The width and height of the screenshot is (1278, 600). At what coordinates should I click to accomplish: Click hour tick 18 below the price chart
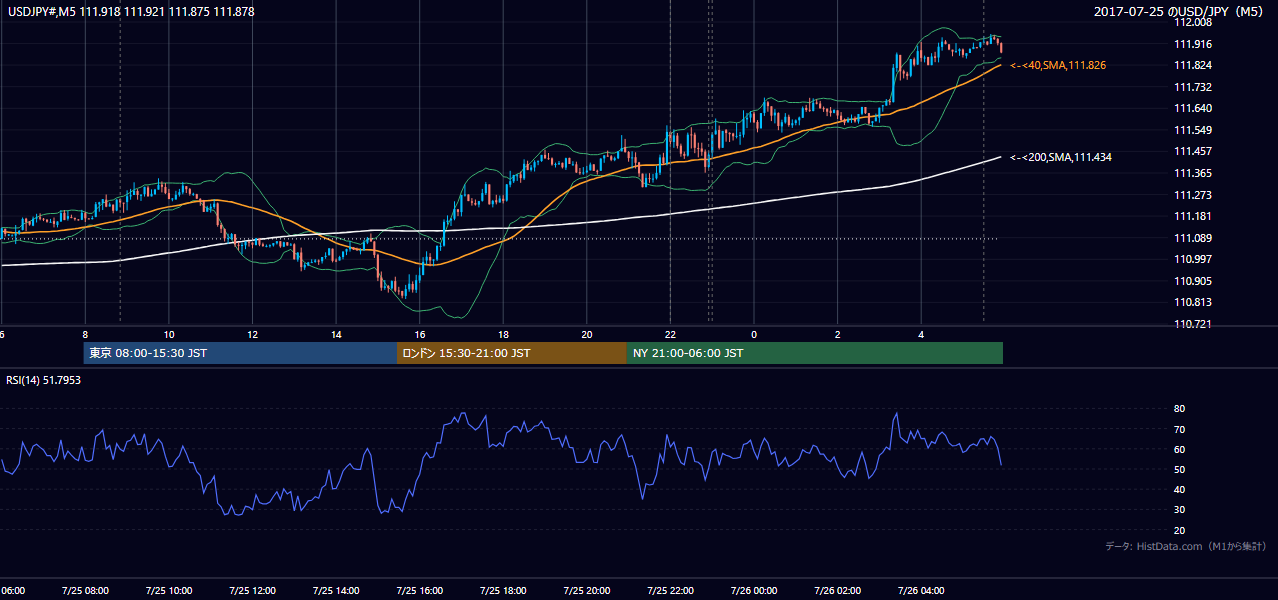(x=504, y=334)
